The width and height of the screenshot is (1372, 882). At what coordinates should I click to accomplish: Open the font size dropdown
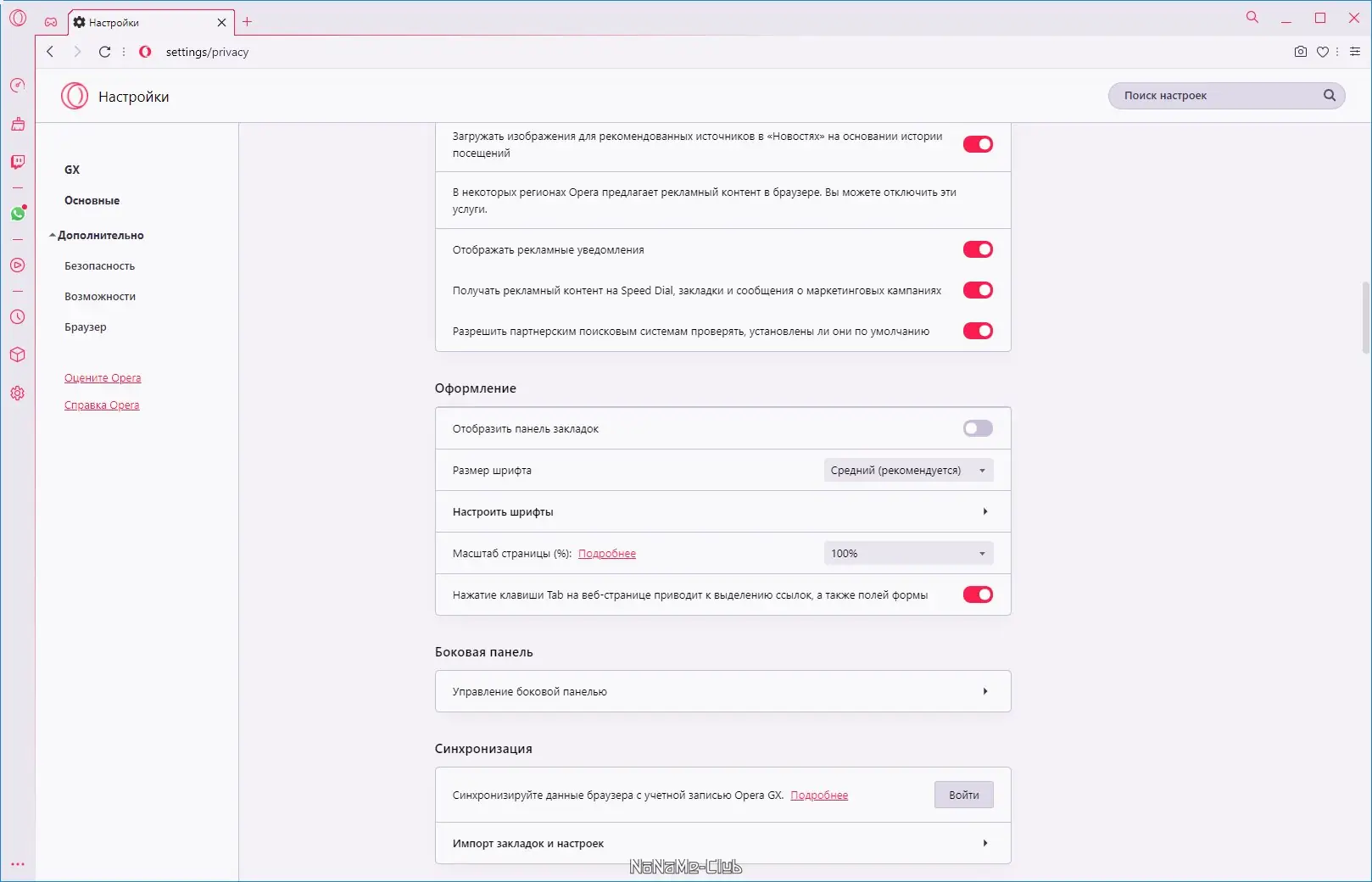pyautogui.click(x=907, y=470)
